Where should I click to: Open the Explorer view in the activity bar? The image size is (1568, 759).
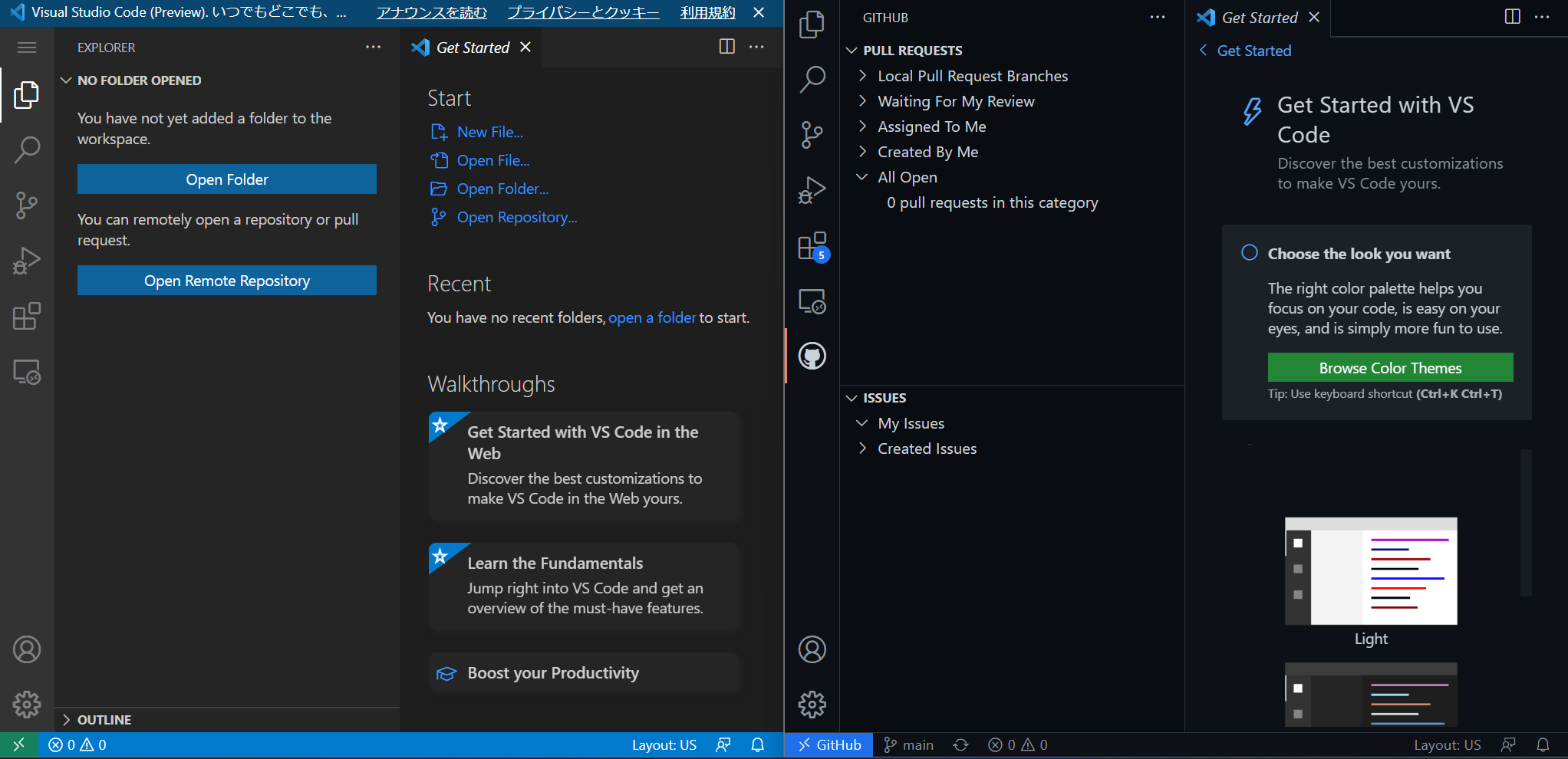coord(27,94)
